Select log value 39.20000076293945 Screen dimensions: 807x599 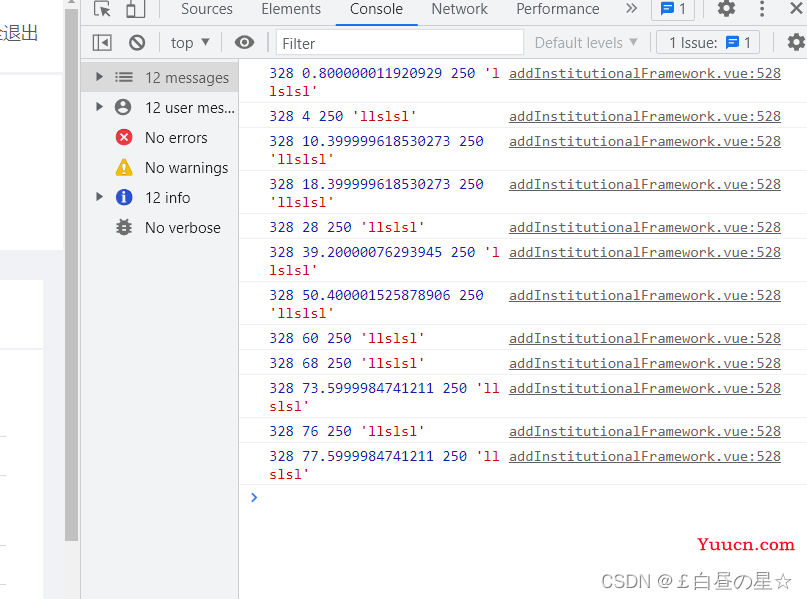click(372, 252)
